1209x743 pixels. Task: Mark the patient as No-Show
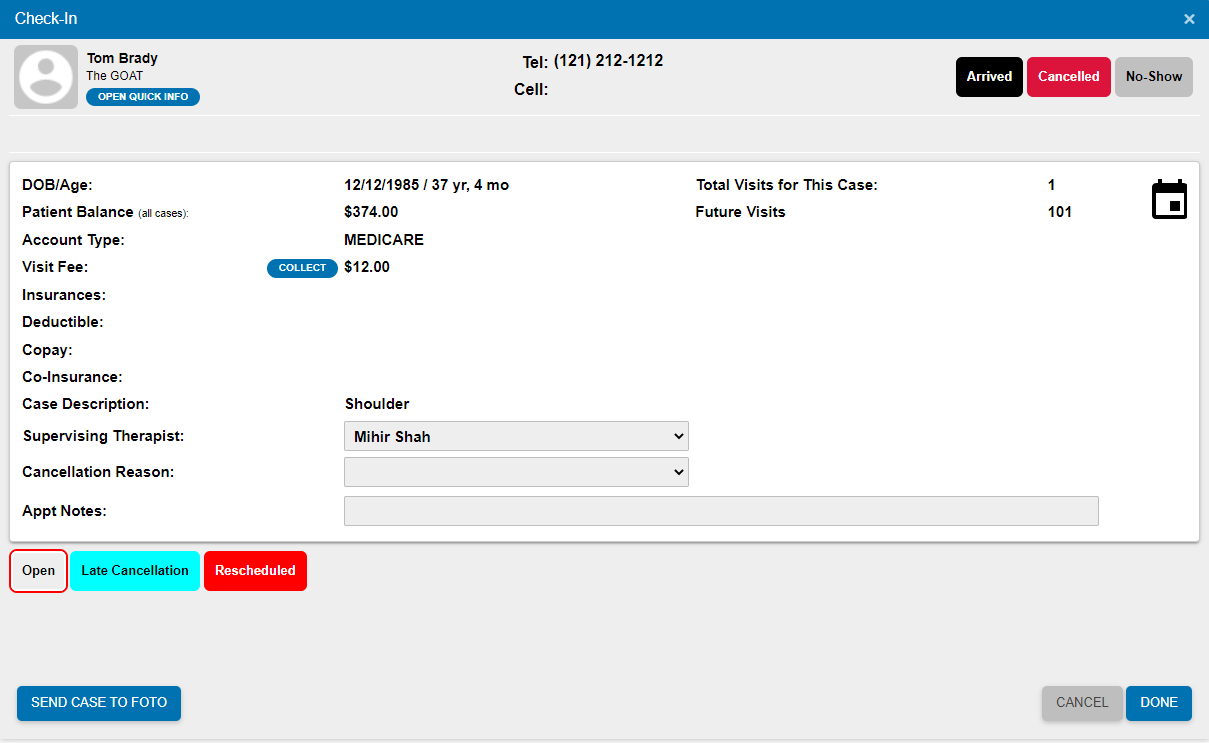coord(1153,76)
